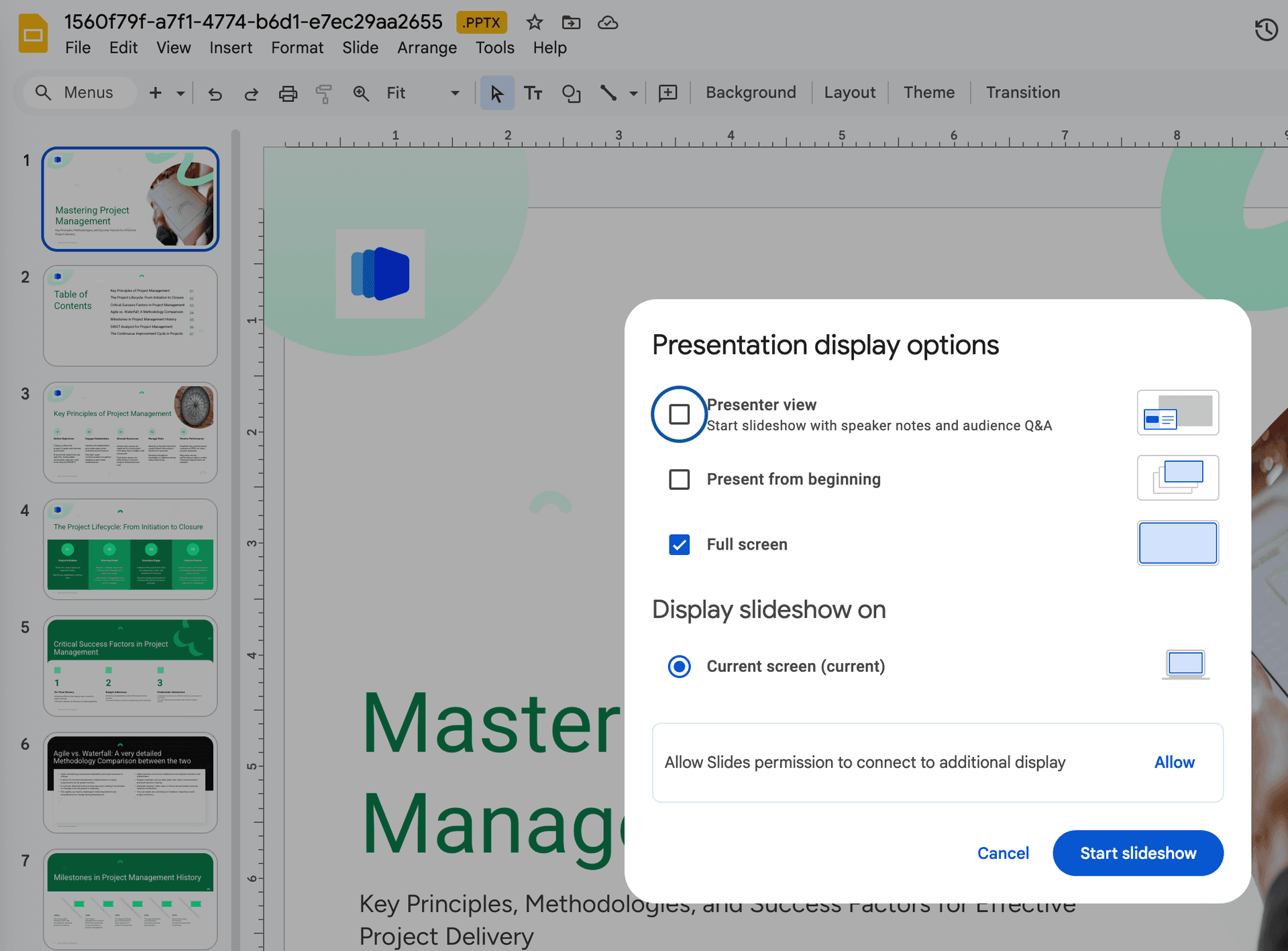1288x951 pixels.
Task: Select the text box tool
Action: pyautogui.click(x=533, y=93)
